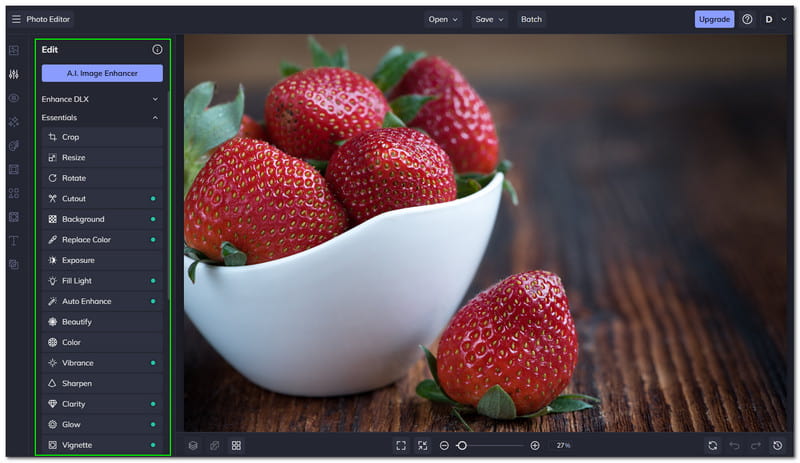Open the Photo Editor hamburger menu
Screen dimensions: 800x463
tap(16, 19)
